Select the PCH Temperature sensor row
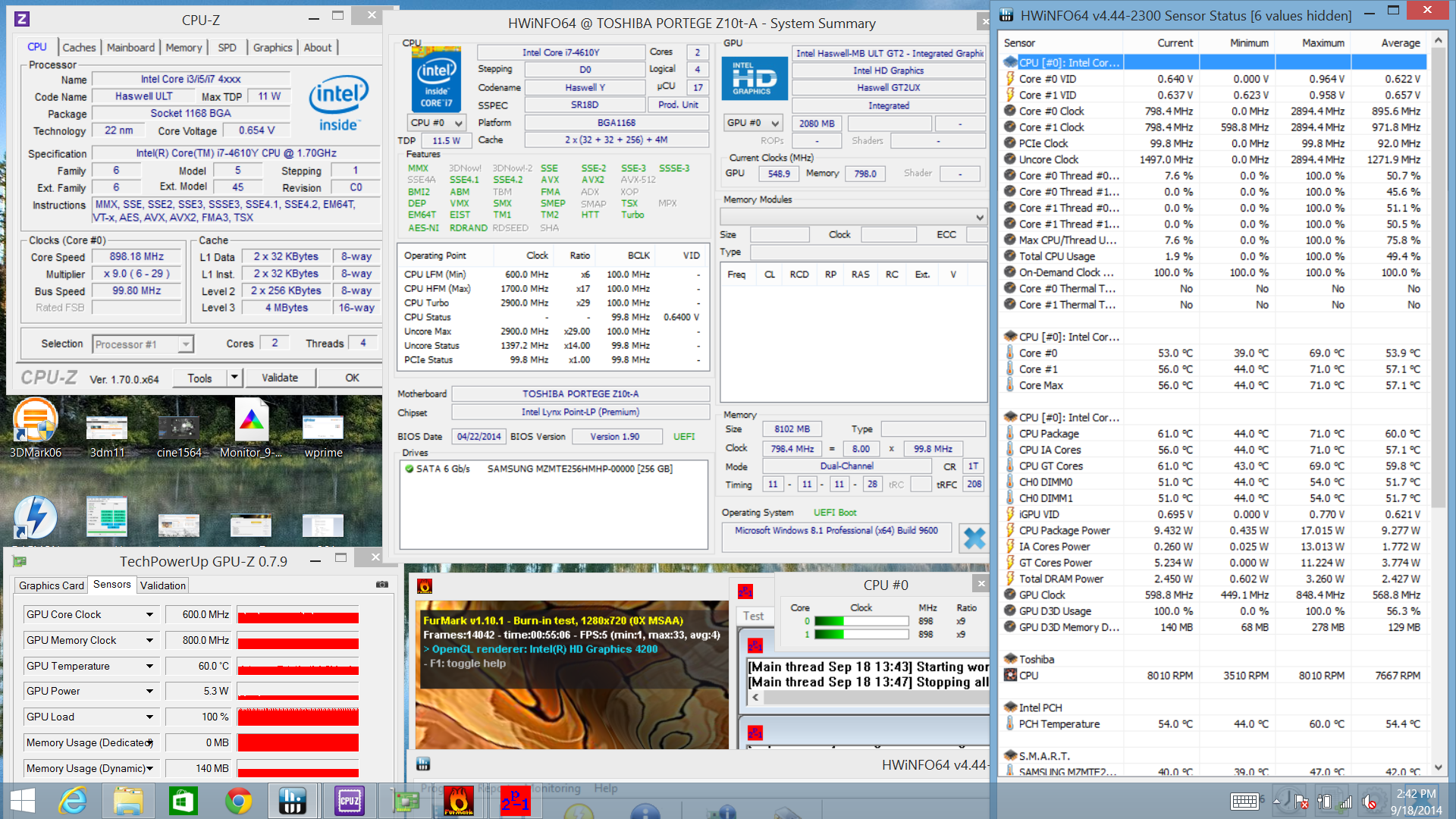Screen dimensions: 1456x819 [x=1213, y=723]
